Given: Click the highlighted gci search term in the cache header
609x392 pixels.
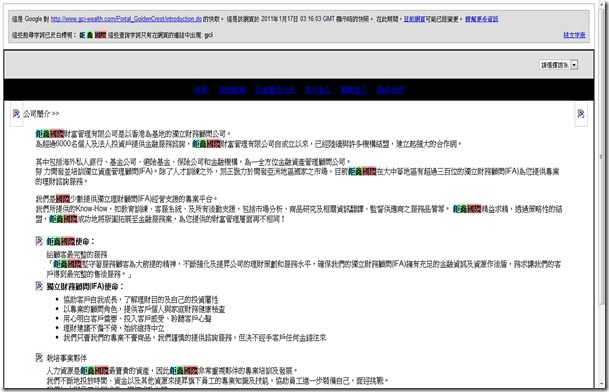Looking at the screenshot, I should click(x=209, y=35).
